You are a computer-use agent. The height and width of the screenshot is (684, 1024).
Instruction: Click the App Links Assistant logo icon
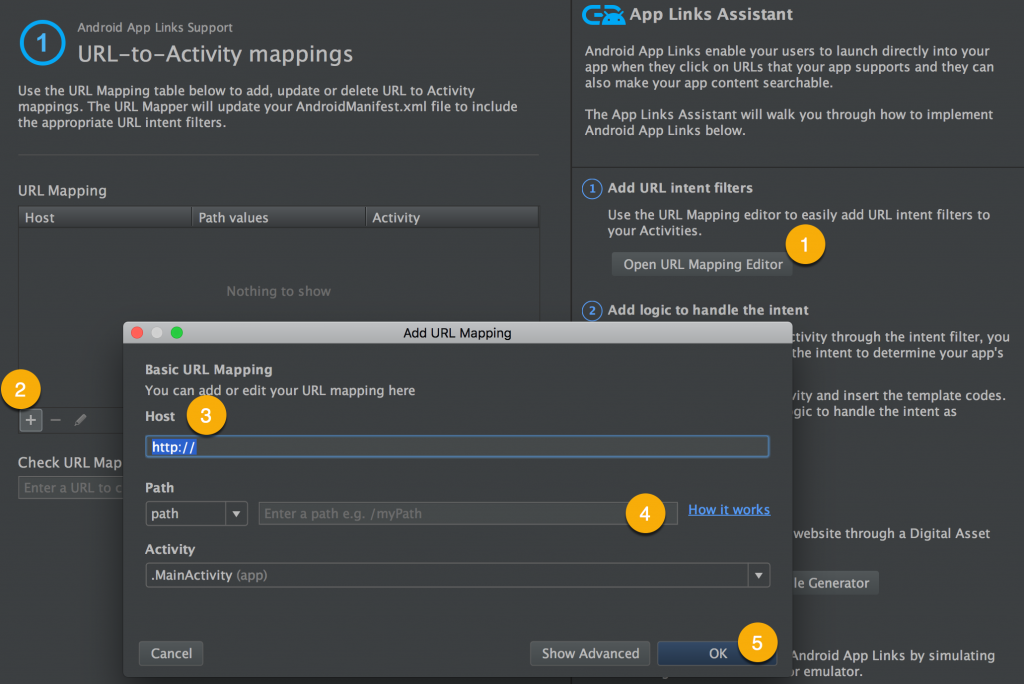coord(603,14)
